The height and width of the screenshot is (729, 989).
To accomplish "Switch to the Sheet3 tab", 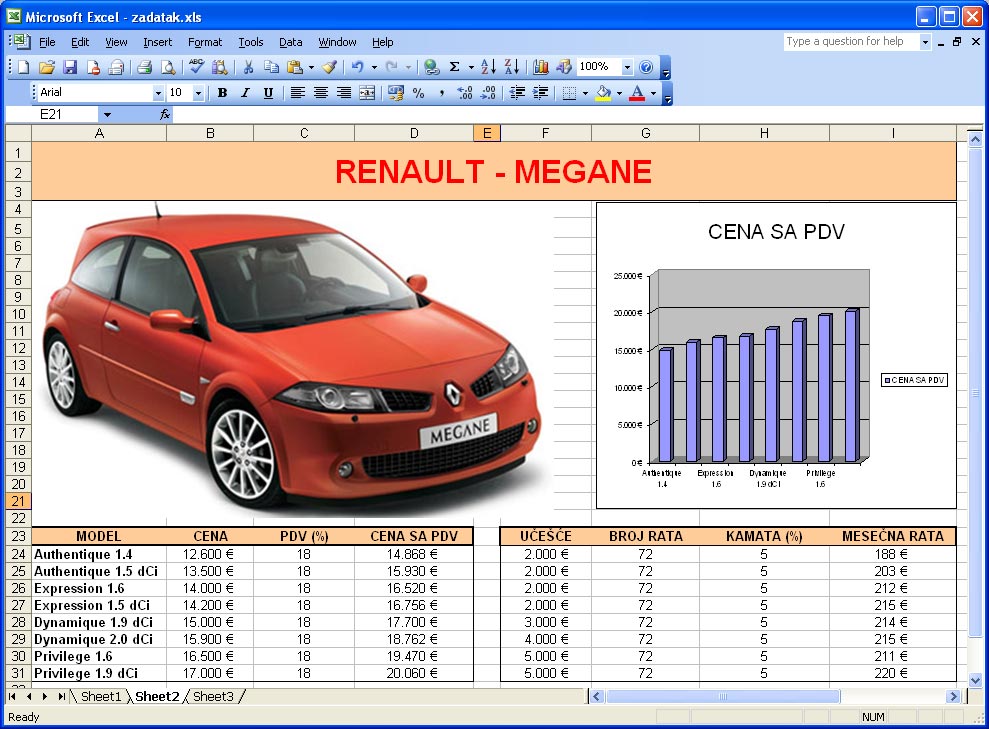I will click(213, 696).
